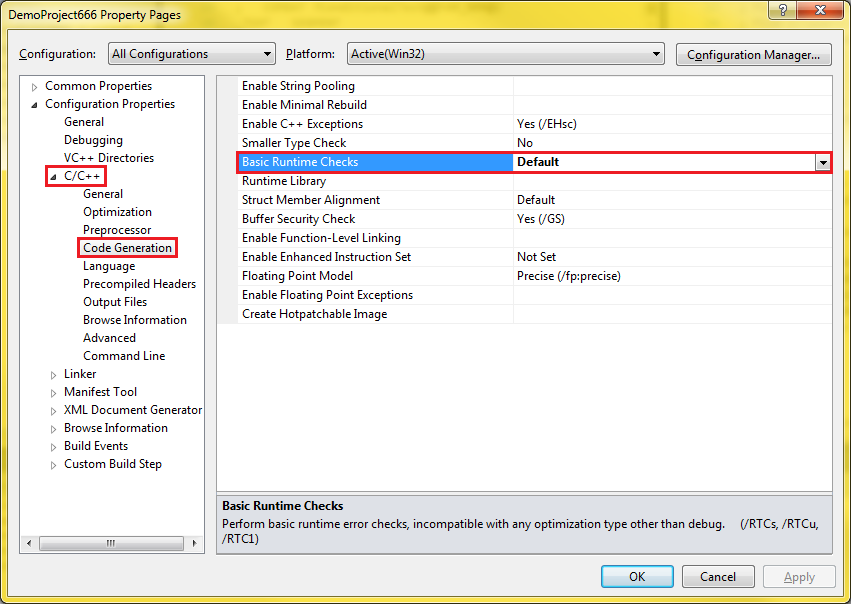The height and width of the screenshot is (604, 851).
Task: Expand the Linker tree node
Action: point(54,374)
